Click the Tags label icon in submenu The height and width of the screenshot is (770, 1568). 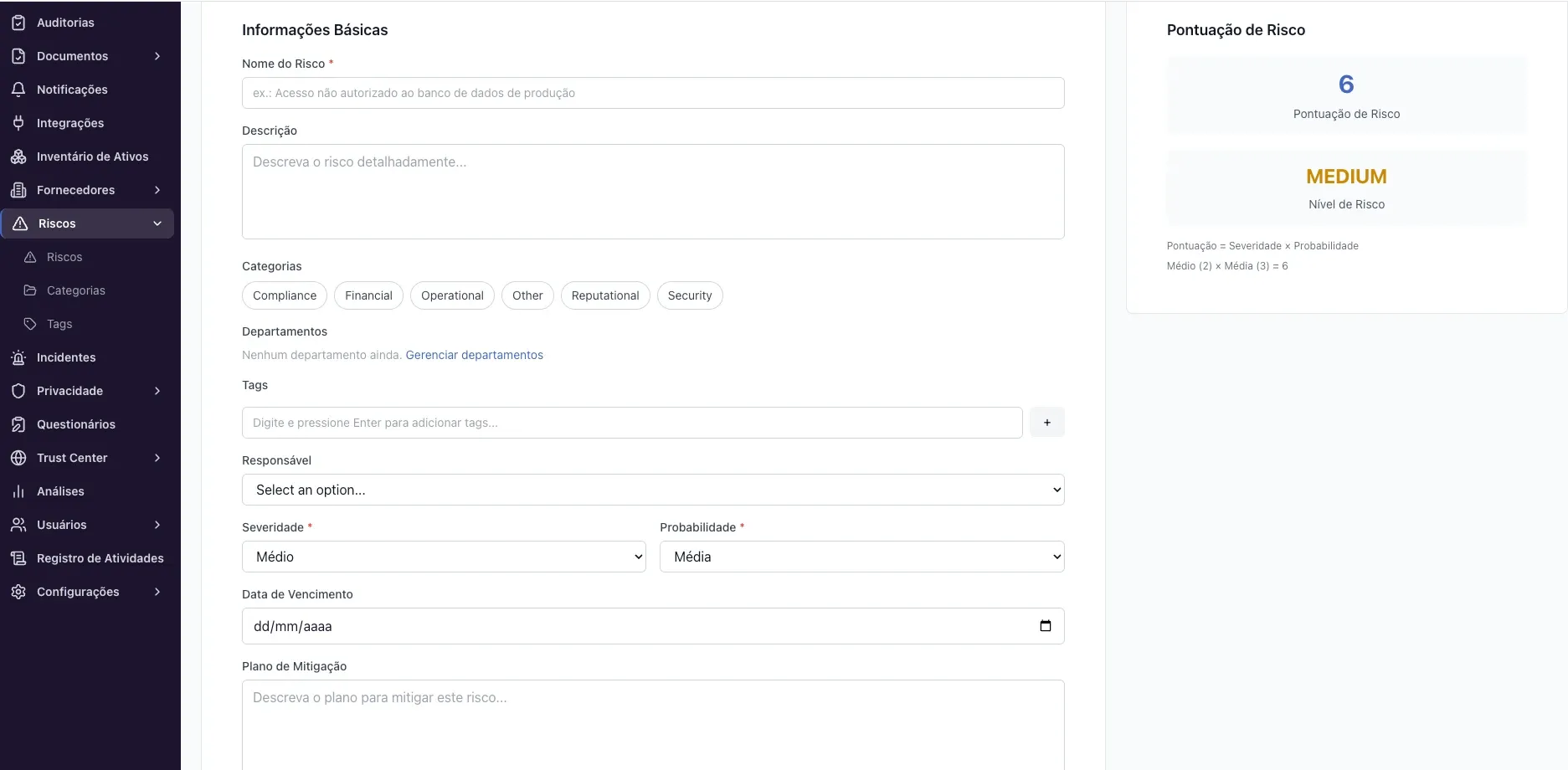[30, 324]
